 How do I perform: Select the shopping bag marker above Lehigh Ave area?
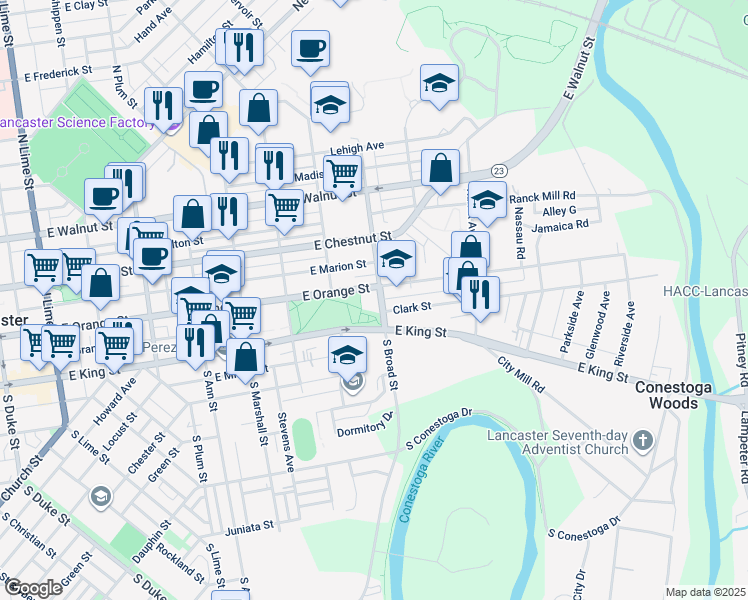(259, 107)
